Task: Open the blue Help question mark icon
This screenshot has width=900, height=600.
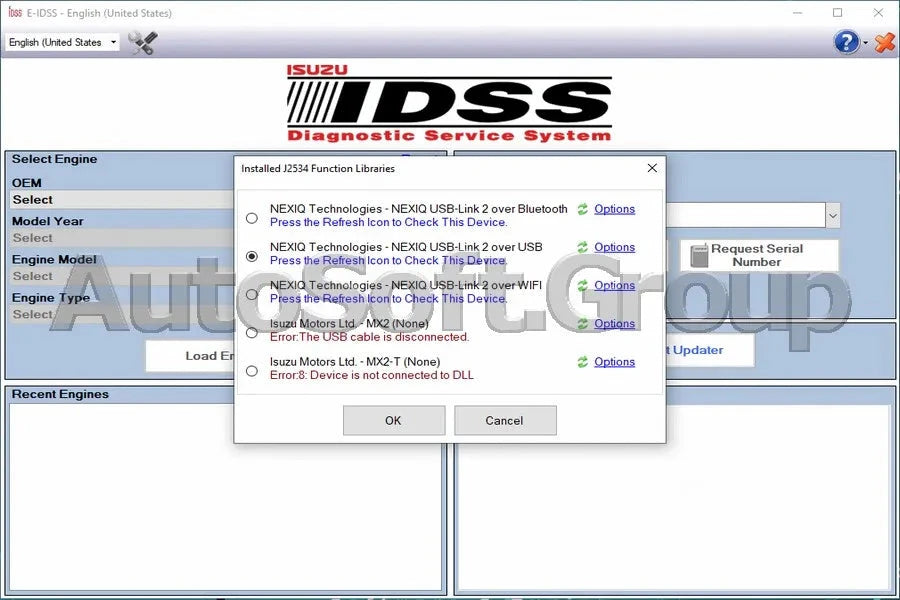Action: (x=847, y=42)
